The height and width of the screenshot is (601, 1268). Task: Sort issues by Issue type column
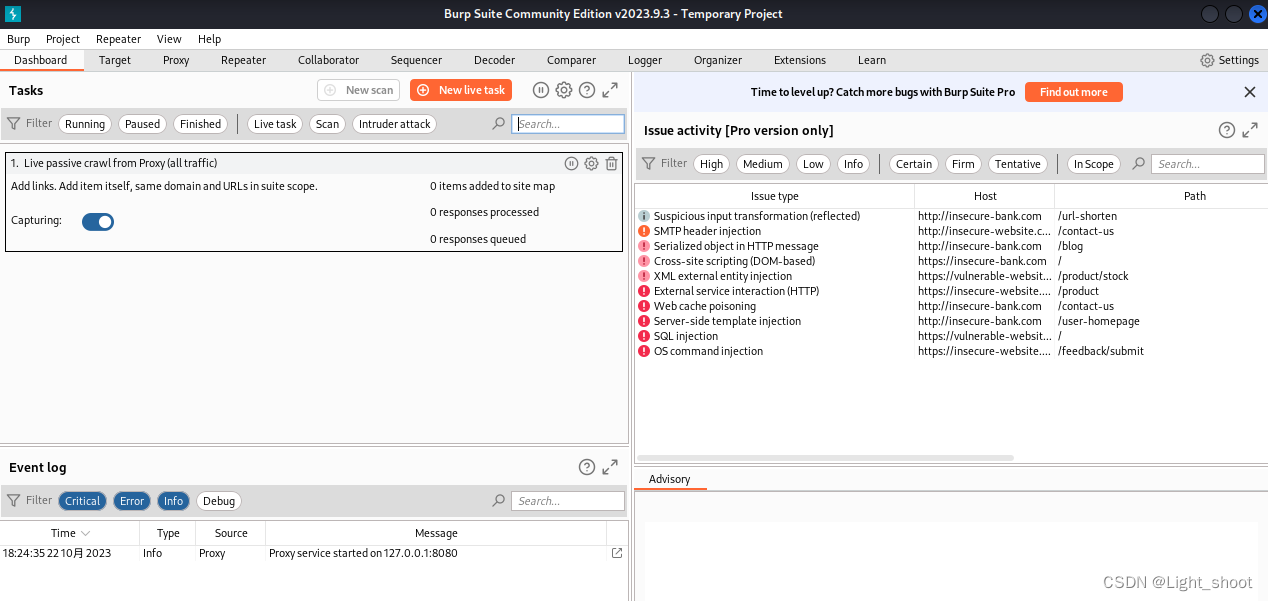(775, 196)
